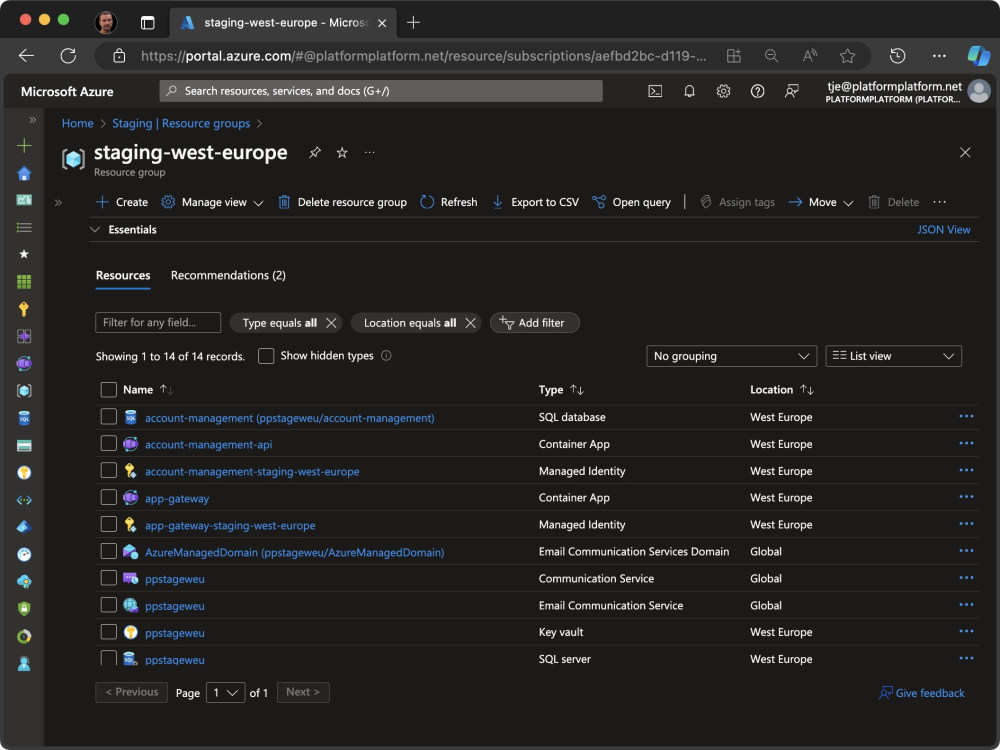Select the Resources tab

pos(123,276)
